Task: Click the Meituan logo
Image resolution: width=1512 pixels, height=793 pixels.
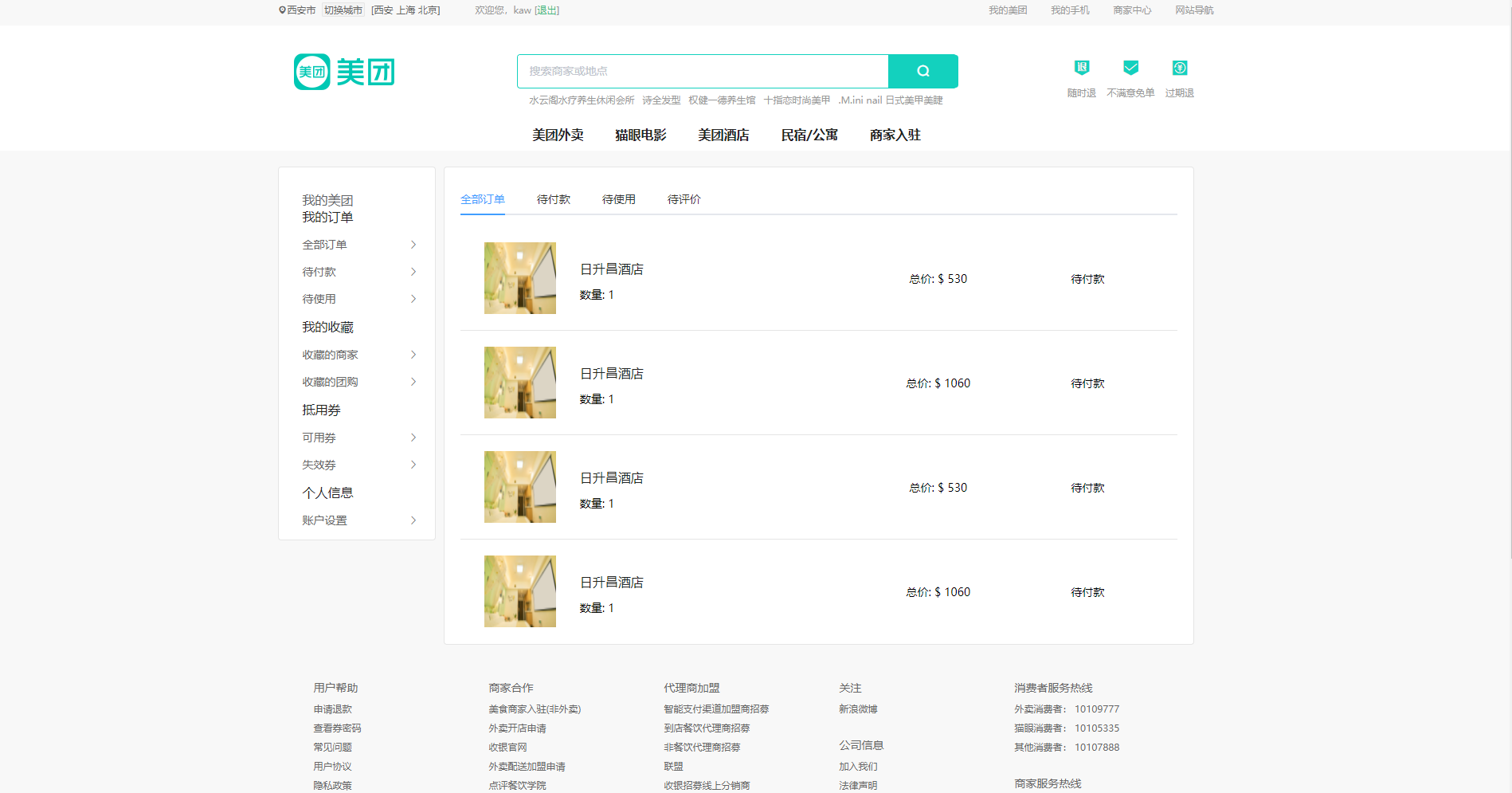Action: tap(344, 72)
